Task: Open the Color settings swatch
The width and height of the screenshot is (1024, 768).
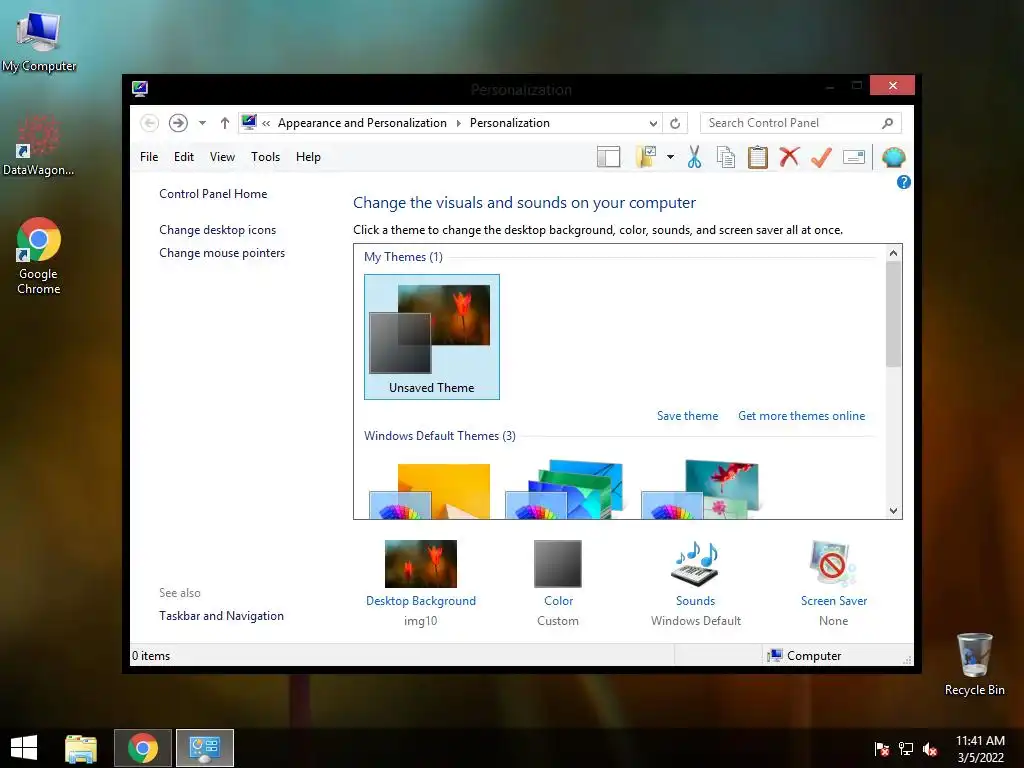Action: click(558, 564)
